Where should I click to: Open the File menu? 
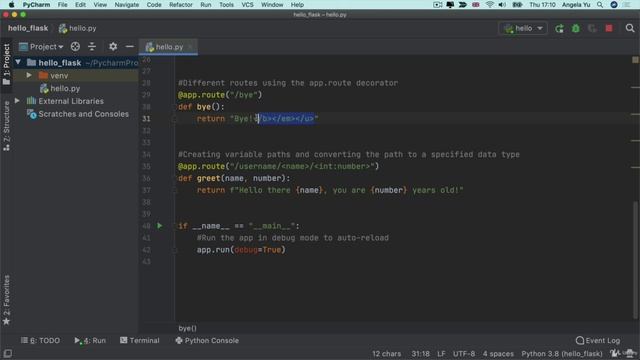[x=62, y=5]
